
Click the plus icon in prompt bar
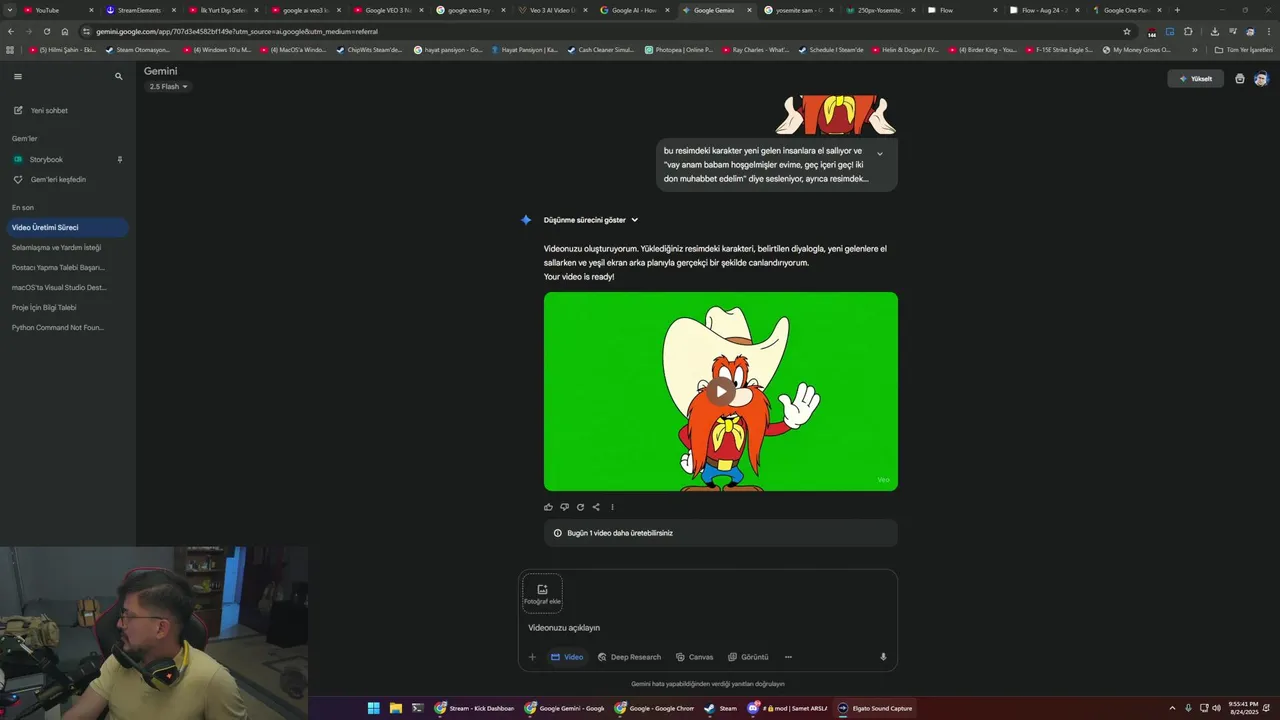point(532,657)
